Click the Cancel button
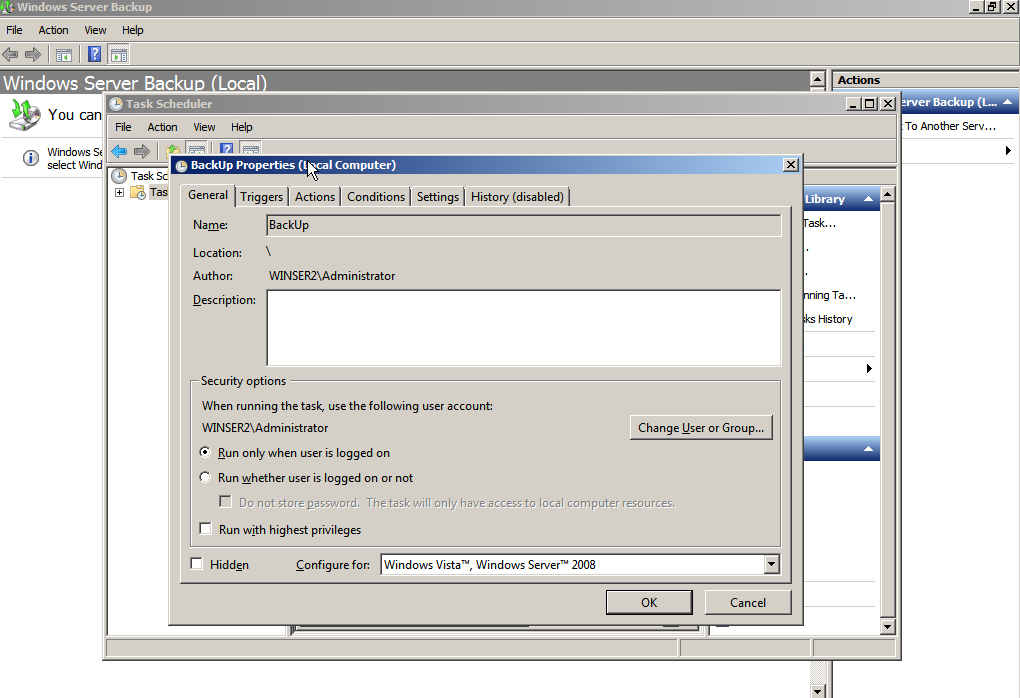 748,602
